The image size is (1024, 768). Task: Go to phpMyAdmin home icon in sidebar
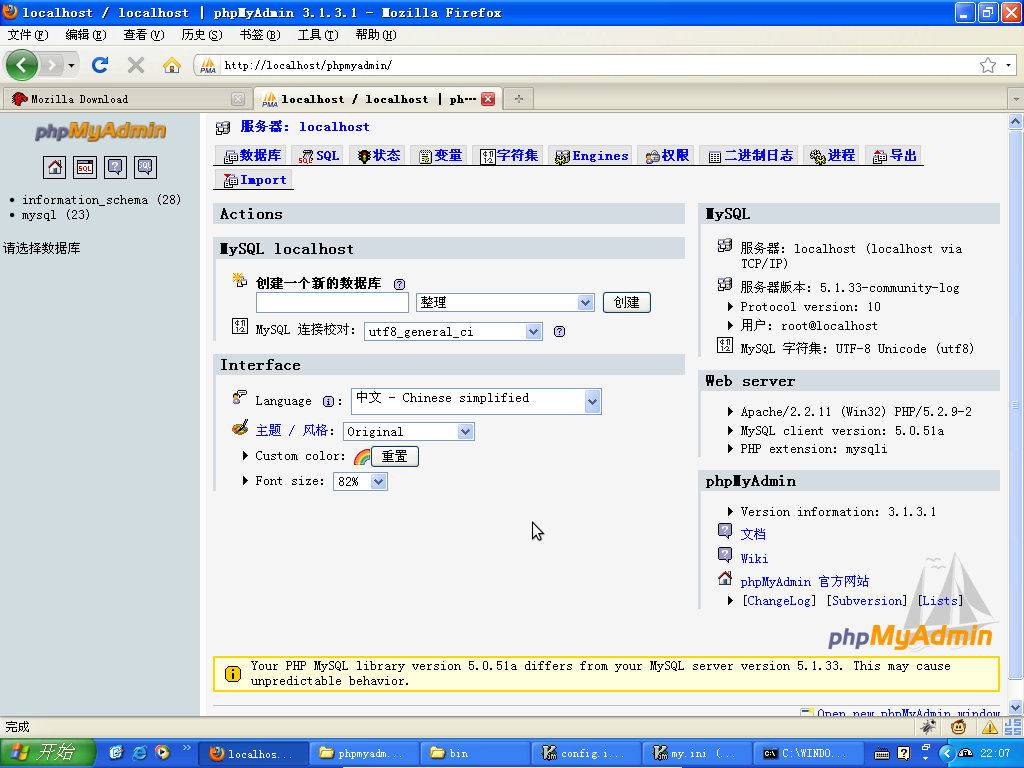[x=55, y=167]
